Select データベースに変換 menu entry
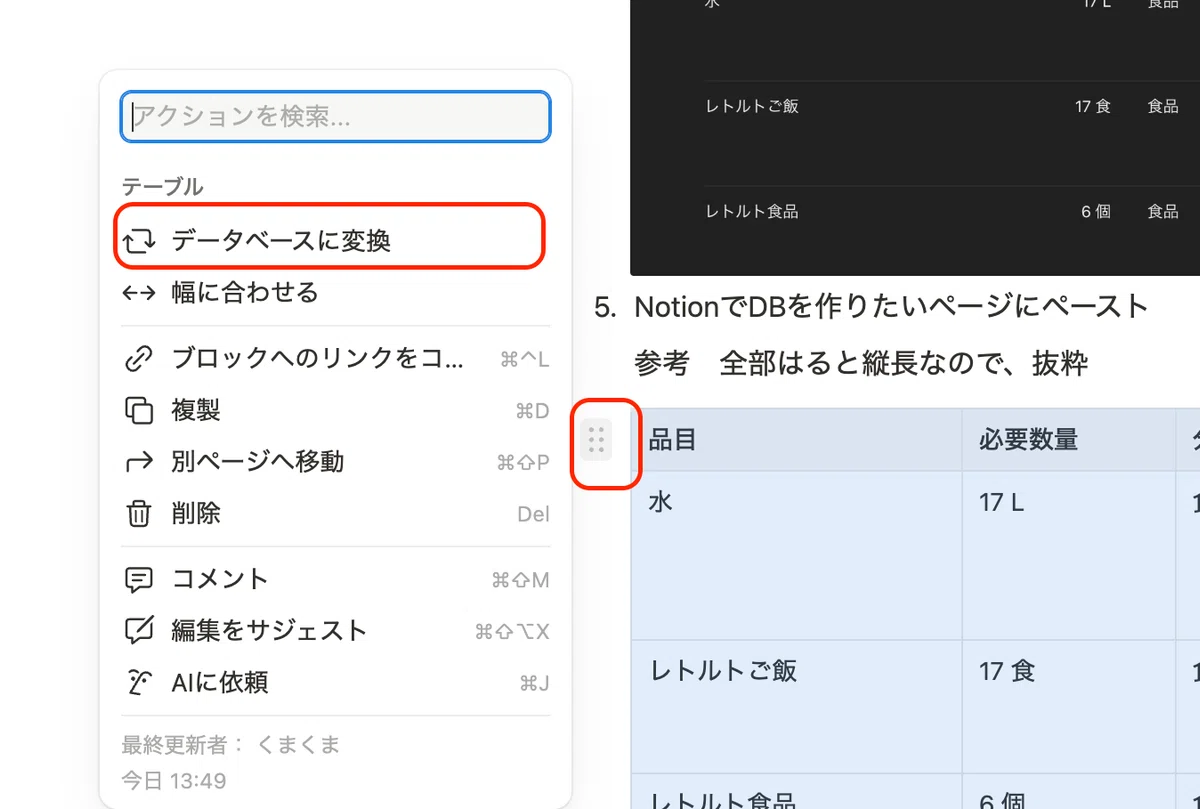The height and width of the screenshot is (809, 1200). (x=335, y=240)
